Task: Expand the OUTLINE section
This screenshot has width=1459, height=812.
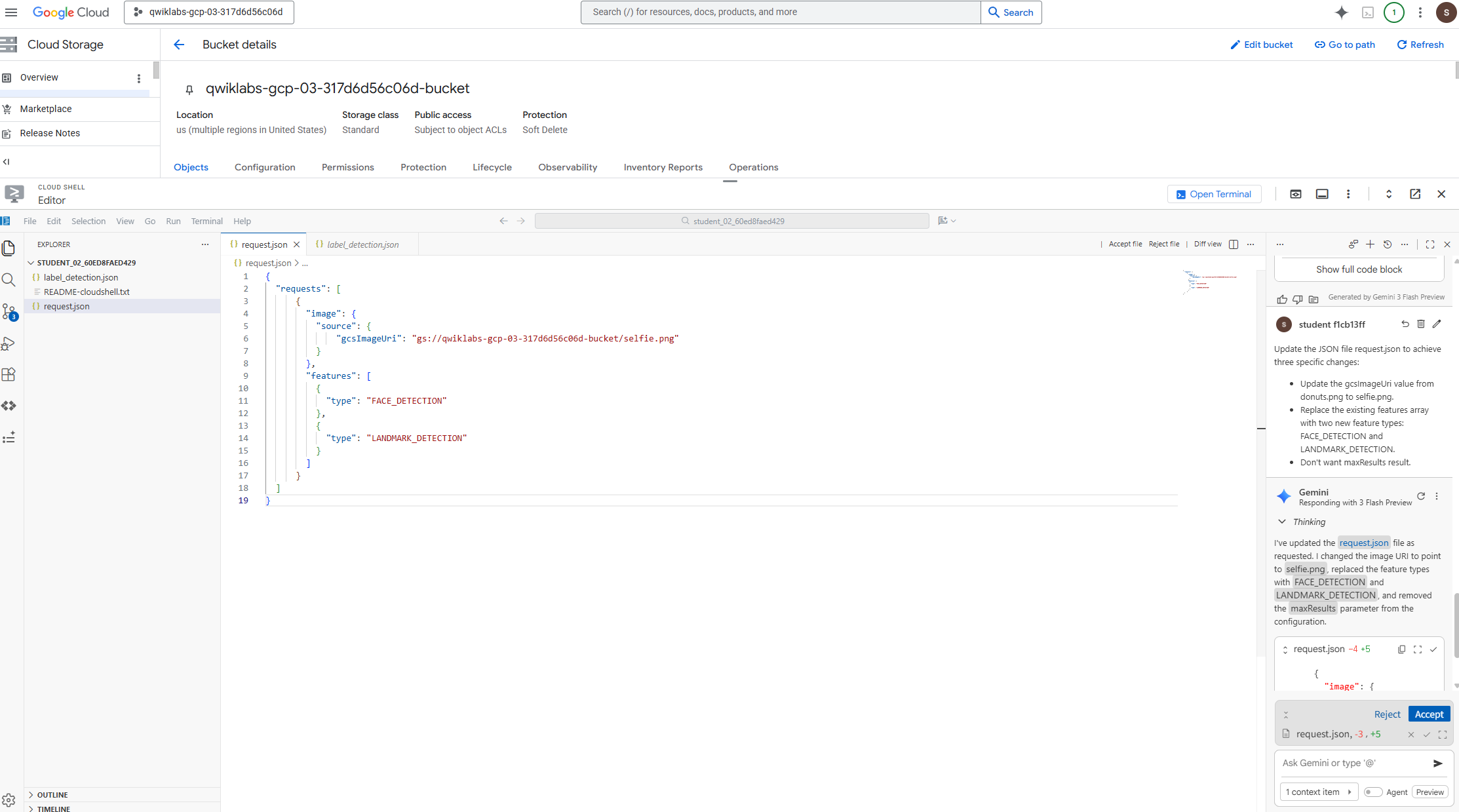Action: pos(52,795)
